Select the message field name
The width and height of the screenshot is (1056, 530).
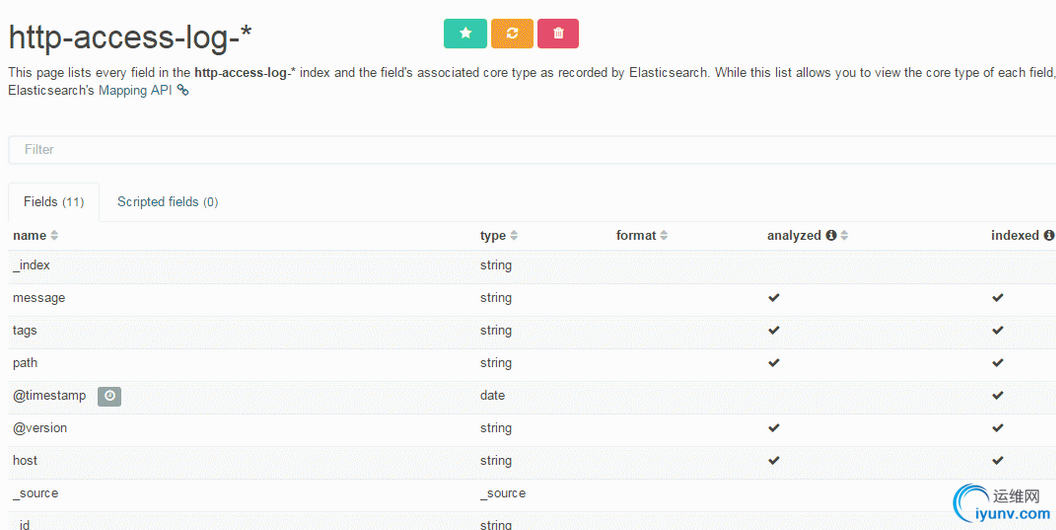(x=39, y=298)
